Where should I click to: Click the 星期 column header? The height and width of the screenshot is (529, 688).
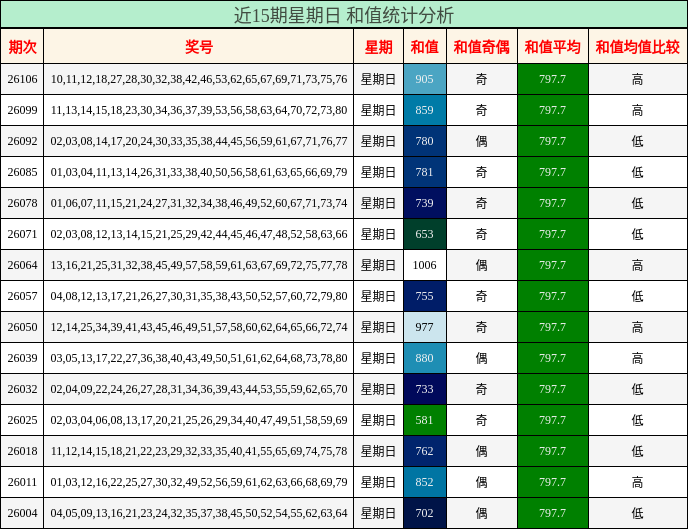pos(378,46)
